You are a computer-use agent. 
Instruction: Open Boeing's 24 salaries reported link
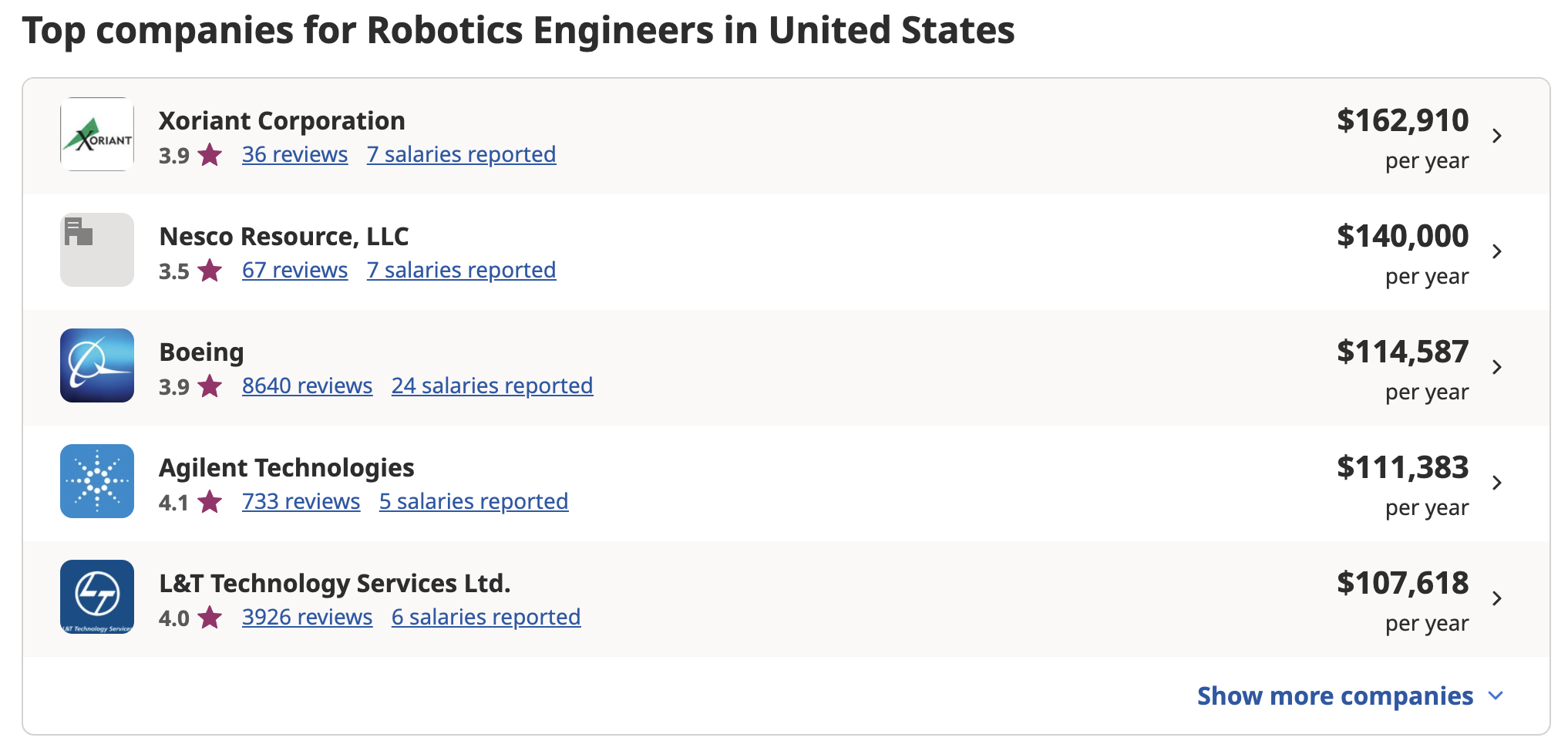coord(492,386)
